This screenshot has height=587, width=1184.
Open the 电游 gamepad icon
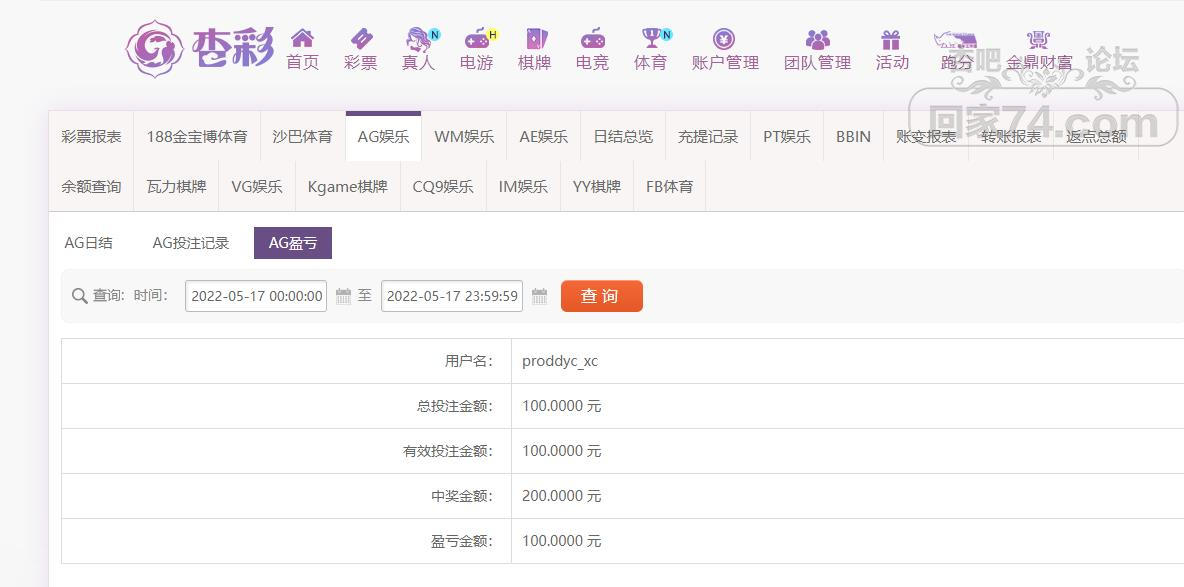(x=479, y=39)
